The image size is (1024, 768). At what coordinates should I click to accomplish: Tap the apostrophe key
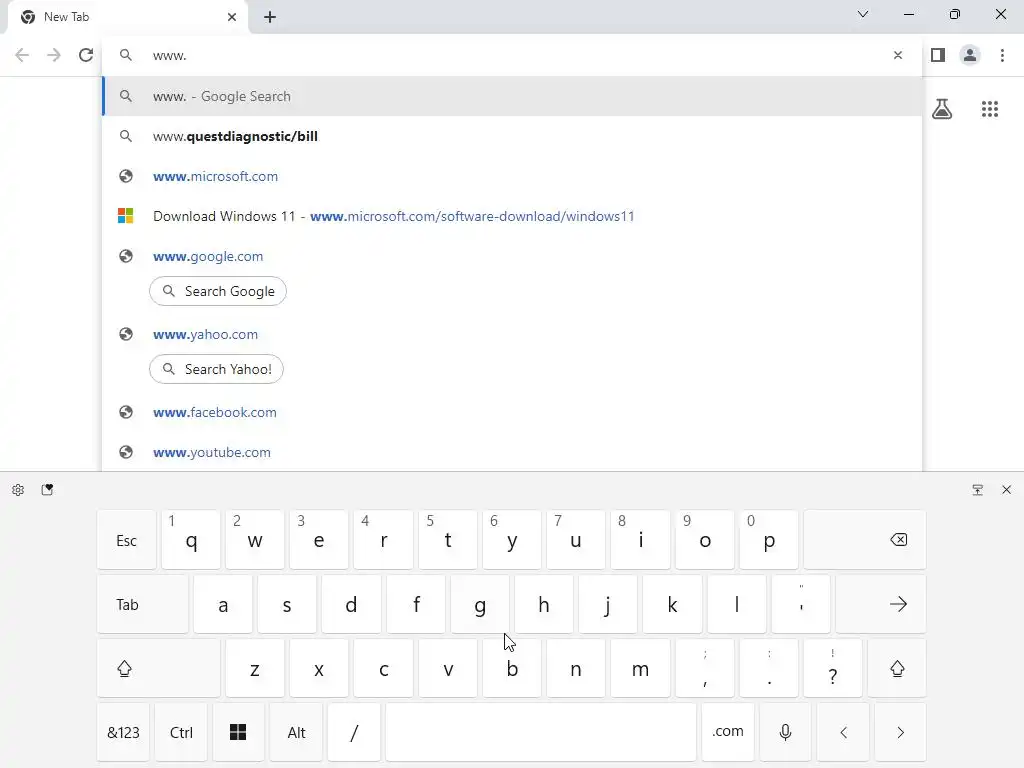pyautogui.click(x=801, y=604)
